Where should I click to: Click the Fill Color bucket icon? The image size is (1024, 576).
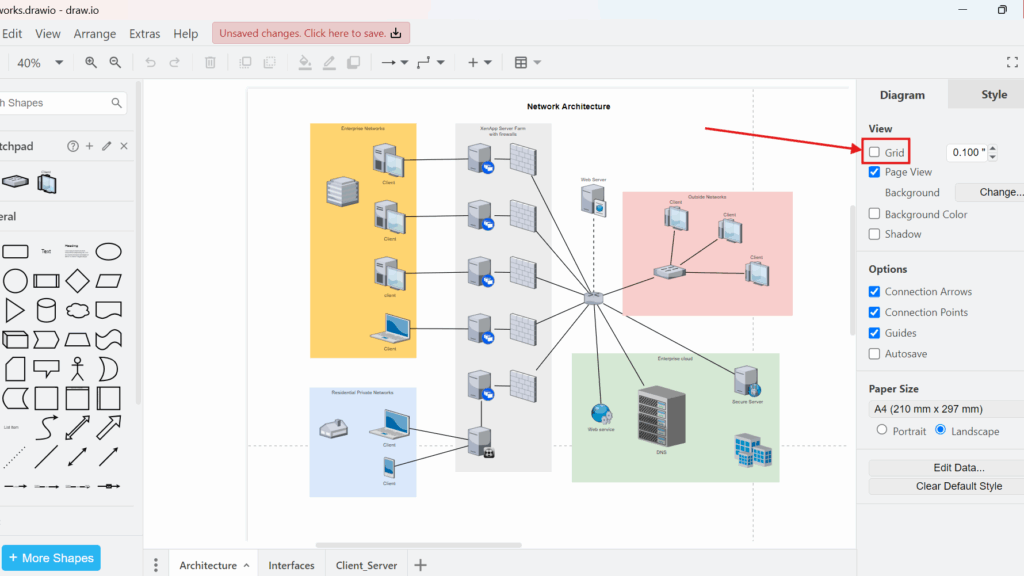click(305, 62)
